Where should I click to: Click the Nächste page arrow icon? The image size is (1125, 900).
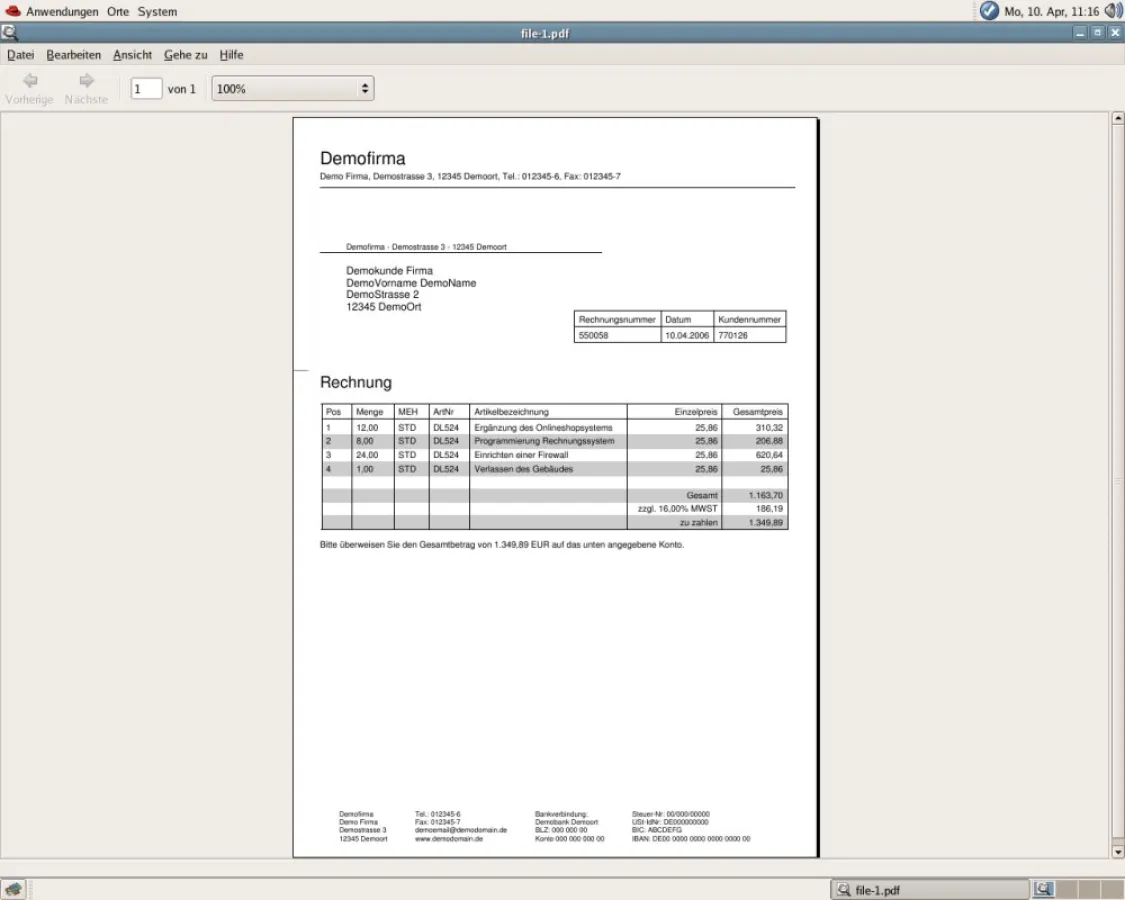coord(86,81)
